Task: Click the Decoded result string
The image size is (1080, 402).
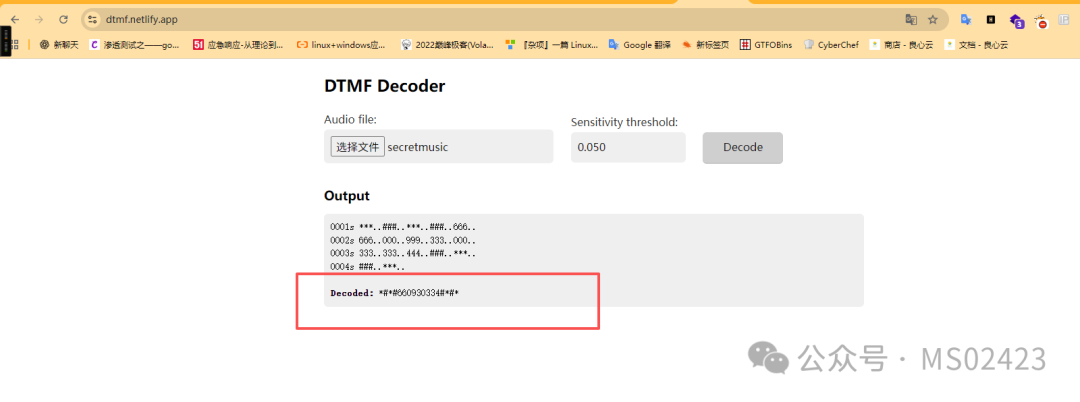Action: 419,293
